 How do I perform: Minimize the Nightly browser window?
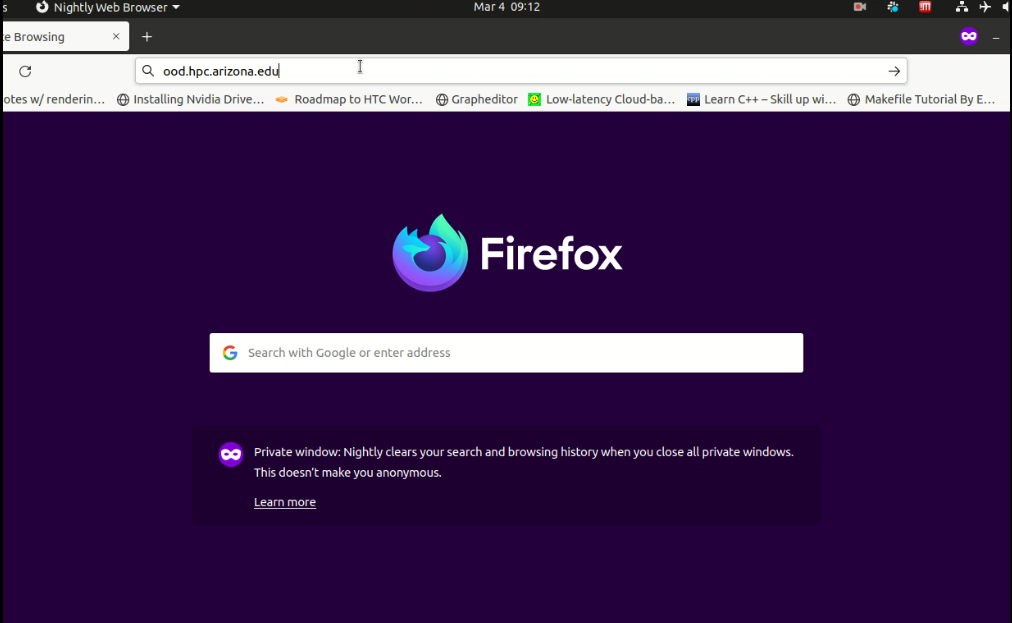[x=996, y=37]
